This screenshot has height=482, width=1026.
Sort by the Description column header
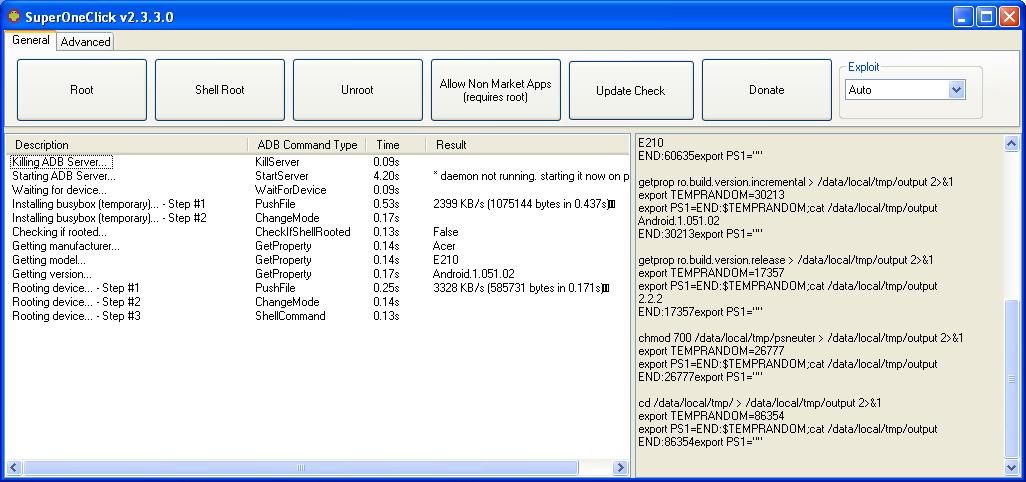coord(127,145)
